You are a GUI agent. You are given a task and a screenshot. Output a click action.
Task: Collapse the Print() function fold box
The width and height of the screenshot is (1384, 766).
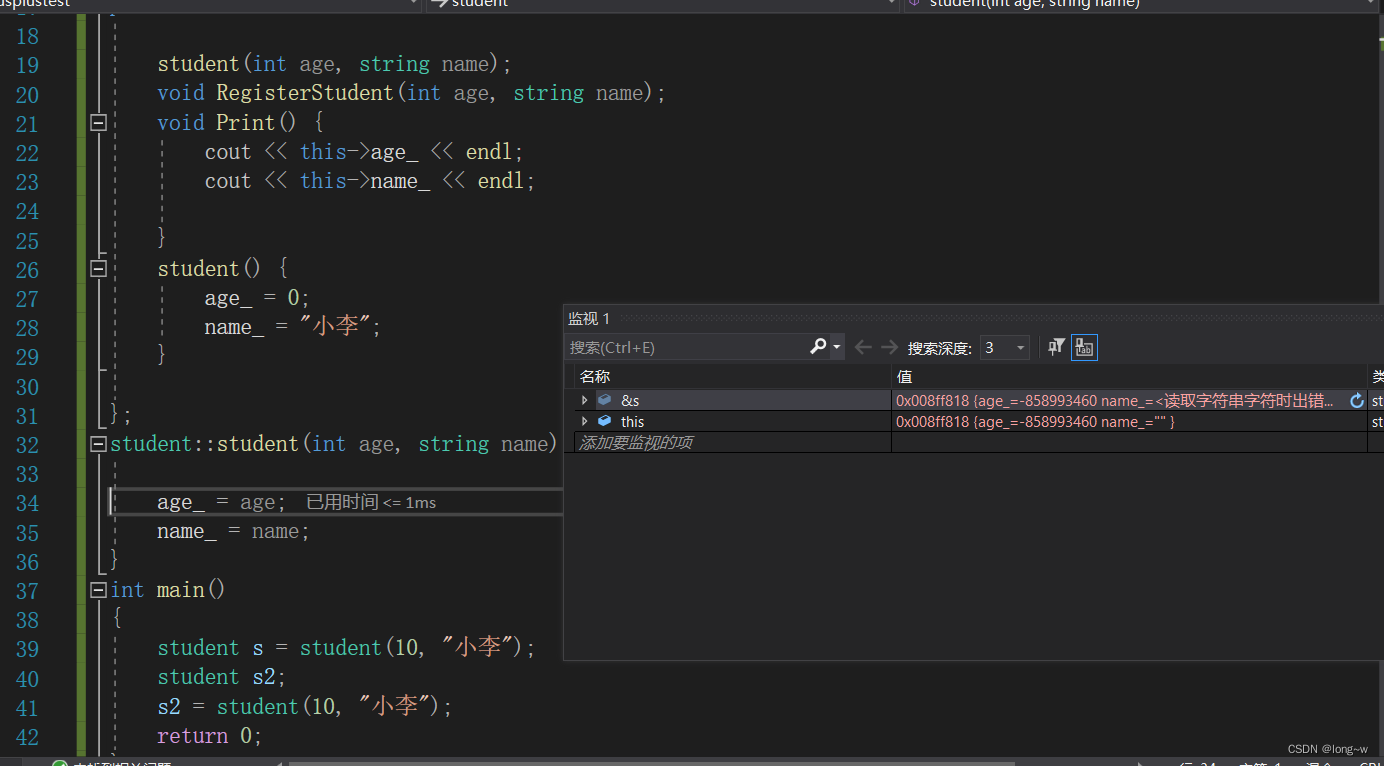click(x=98, y=122)
